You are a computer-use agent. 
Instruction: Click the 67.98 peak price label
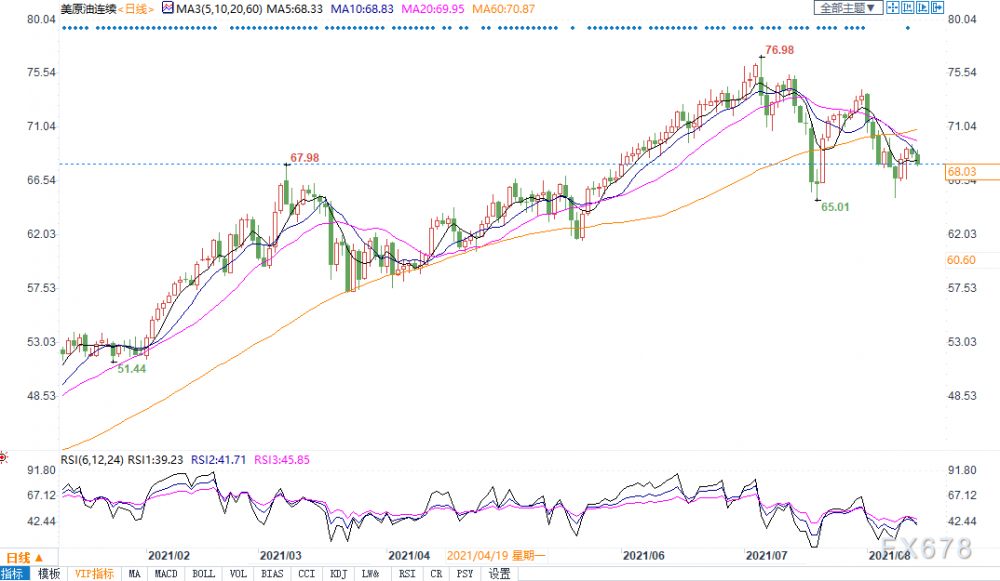(x=304, y=158)
